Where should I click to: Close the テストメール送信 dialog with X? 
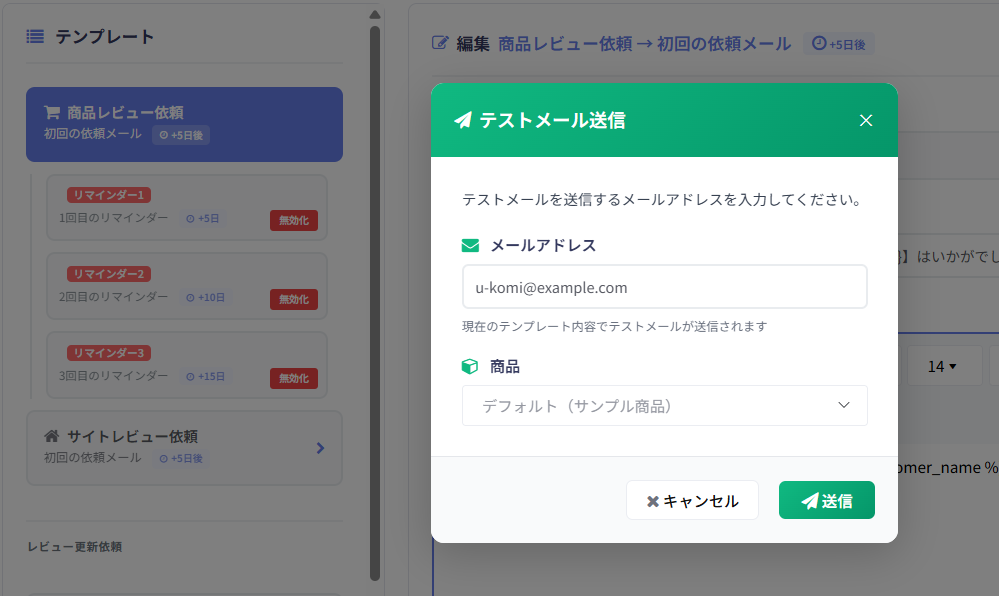865,120
